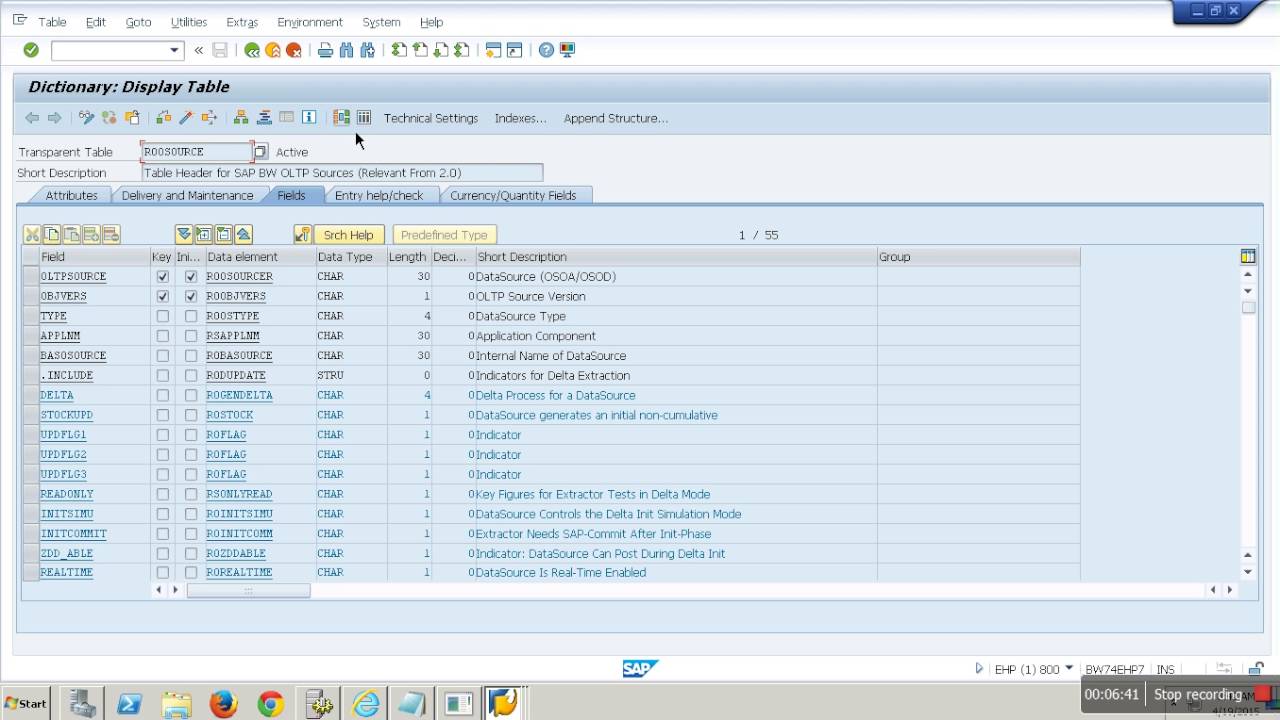Viewport: 1280px width, 720px height.
Task: Open Internet Explorer from the taskbar
Action: pyautogui.click(x=365, y=704)
